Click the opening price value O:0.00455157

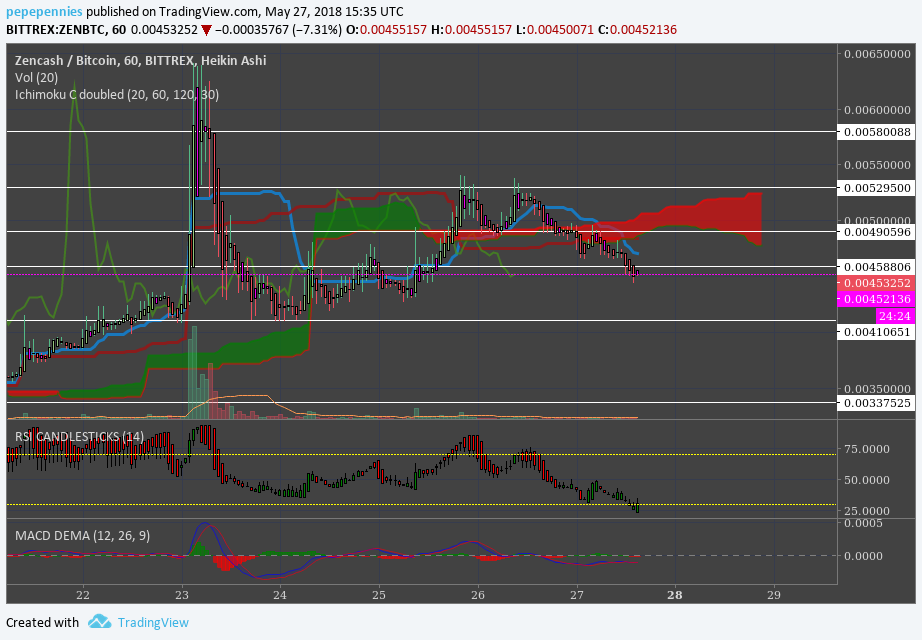coord(386,29)
